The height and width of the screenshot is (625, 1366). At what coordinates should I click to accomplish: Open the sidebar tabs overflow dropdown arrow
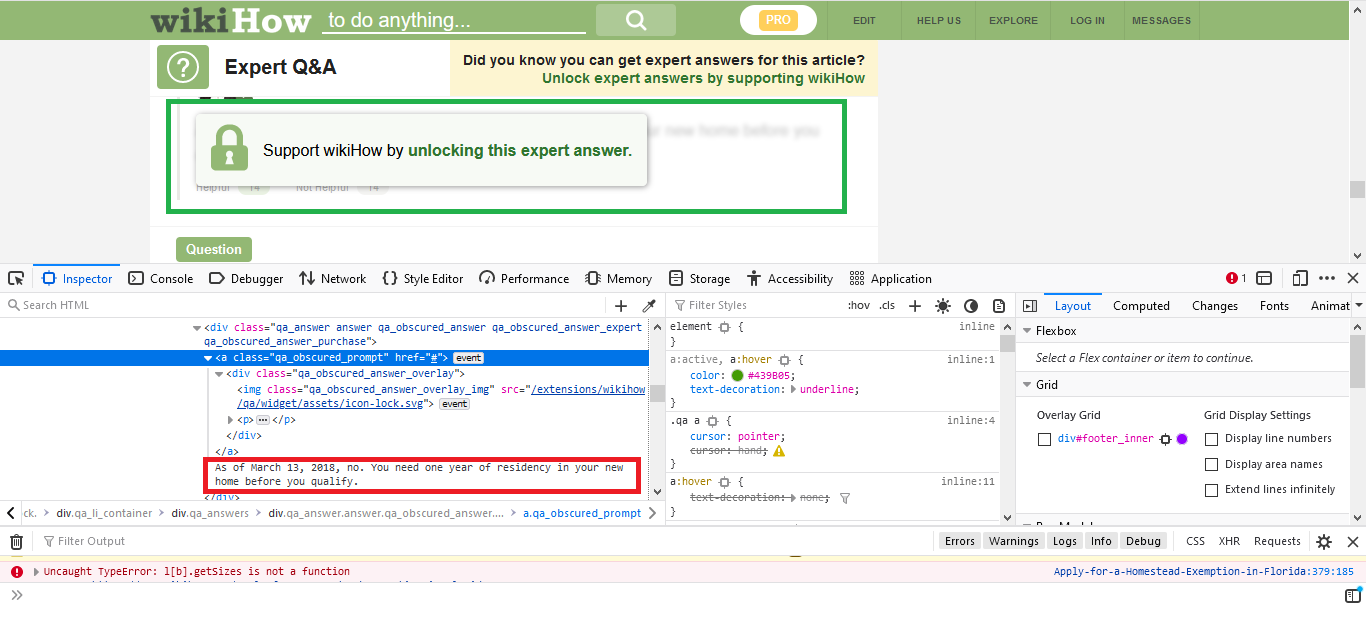pyautogui.click(x=1359, y=305)
